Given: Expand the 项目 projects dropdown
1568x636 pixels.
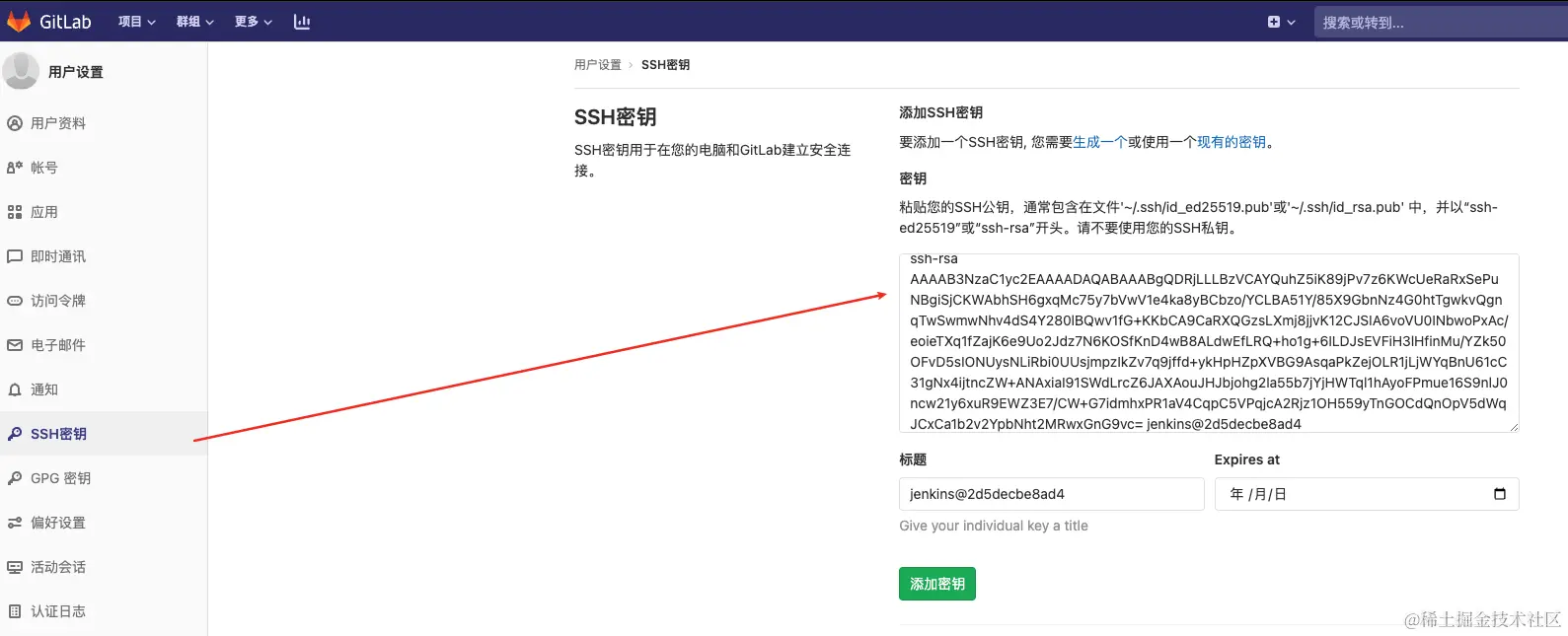Looking at the screenshot, I should [x=137, y=22].
